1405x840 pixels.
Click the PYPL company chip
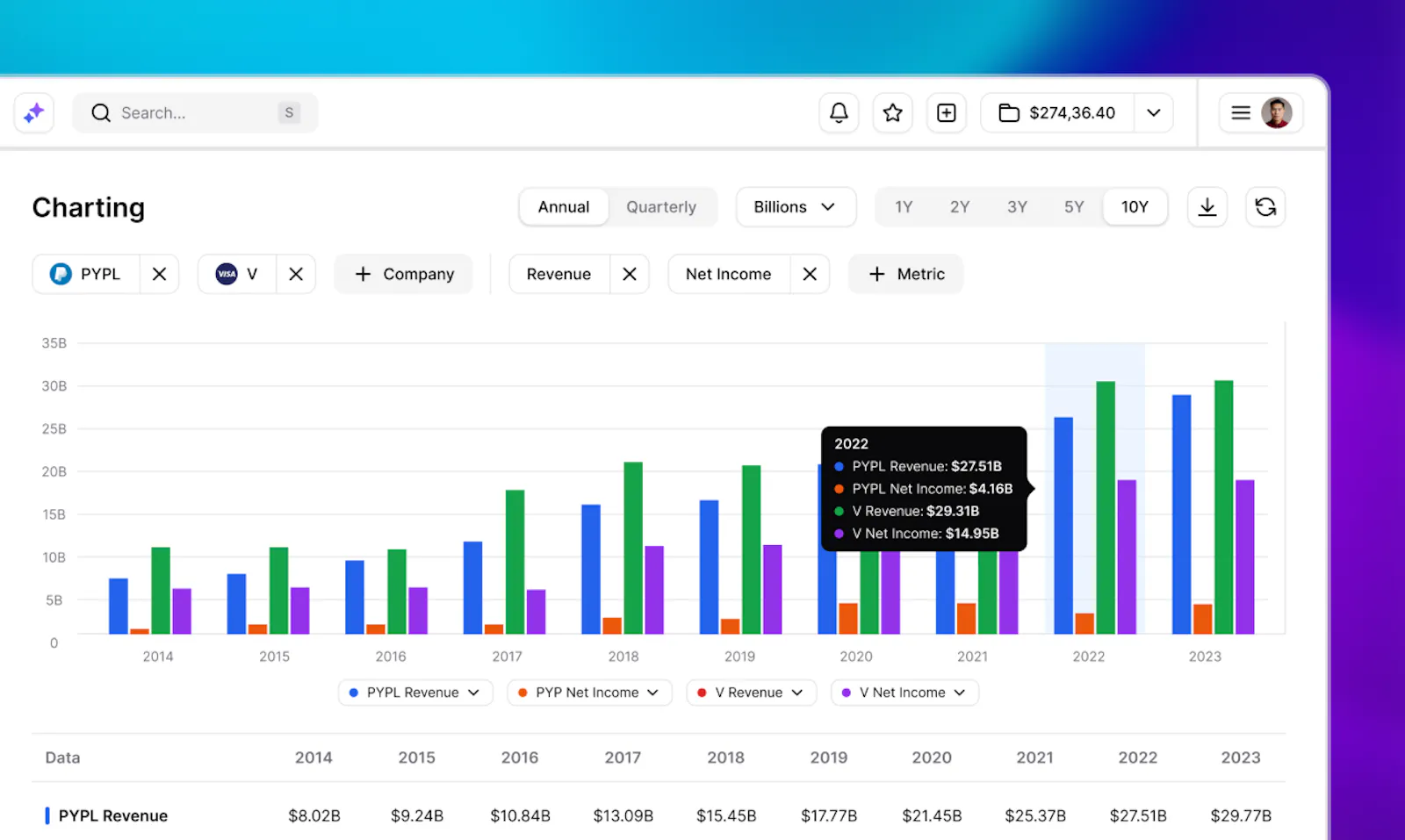86,274
